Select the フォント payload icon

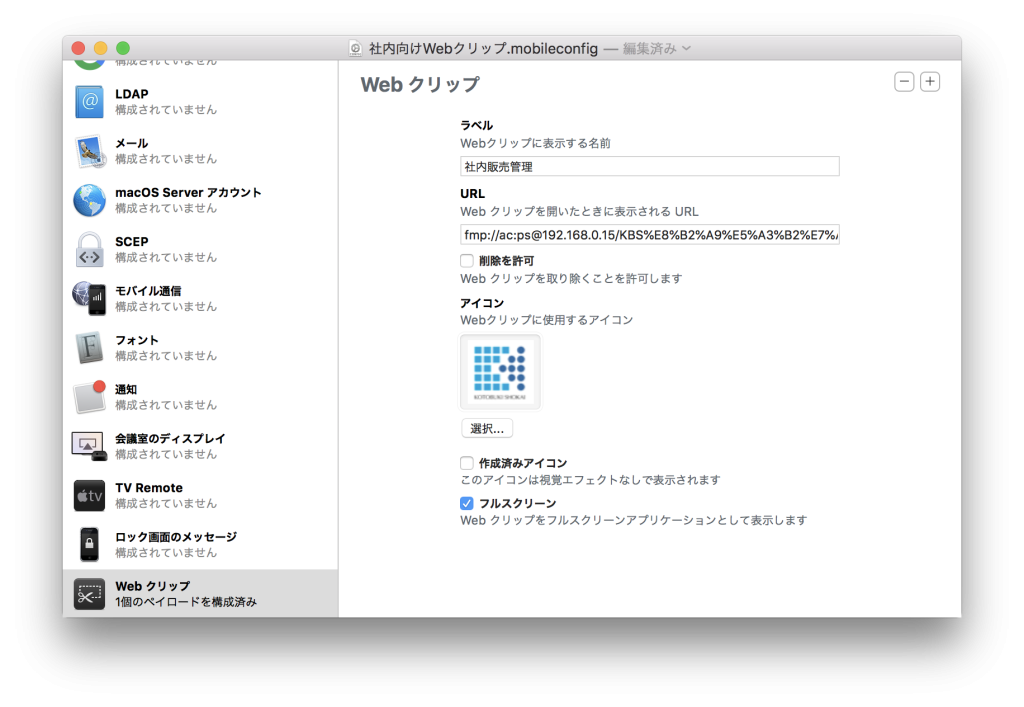[x=89, y=347]
